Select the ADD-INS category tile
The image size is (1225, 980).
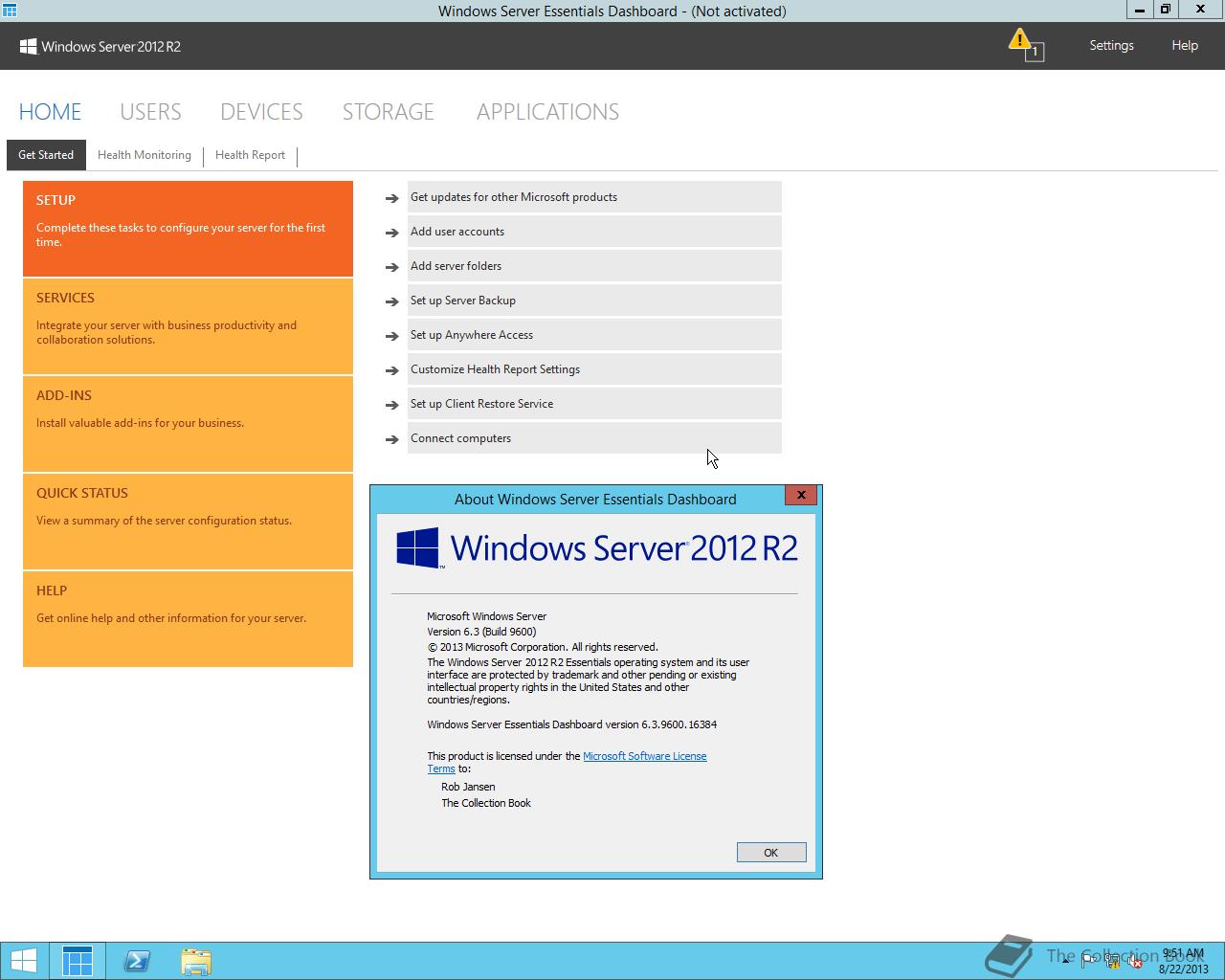click(188, 424)
